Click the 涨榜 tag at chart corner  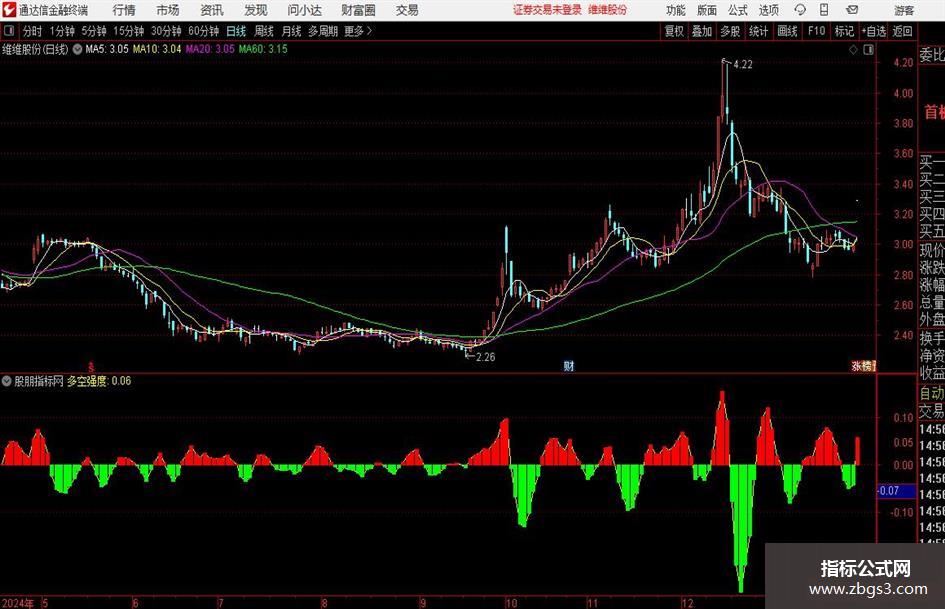click(862, 365)
